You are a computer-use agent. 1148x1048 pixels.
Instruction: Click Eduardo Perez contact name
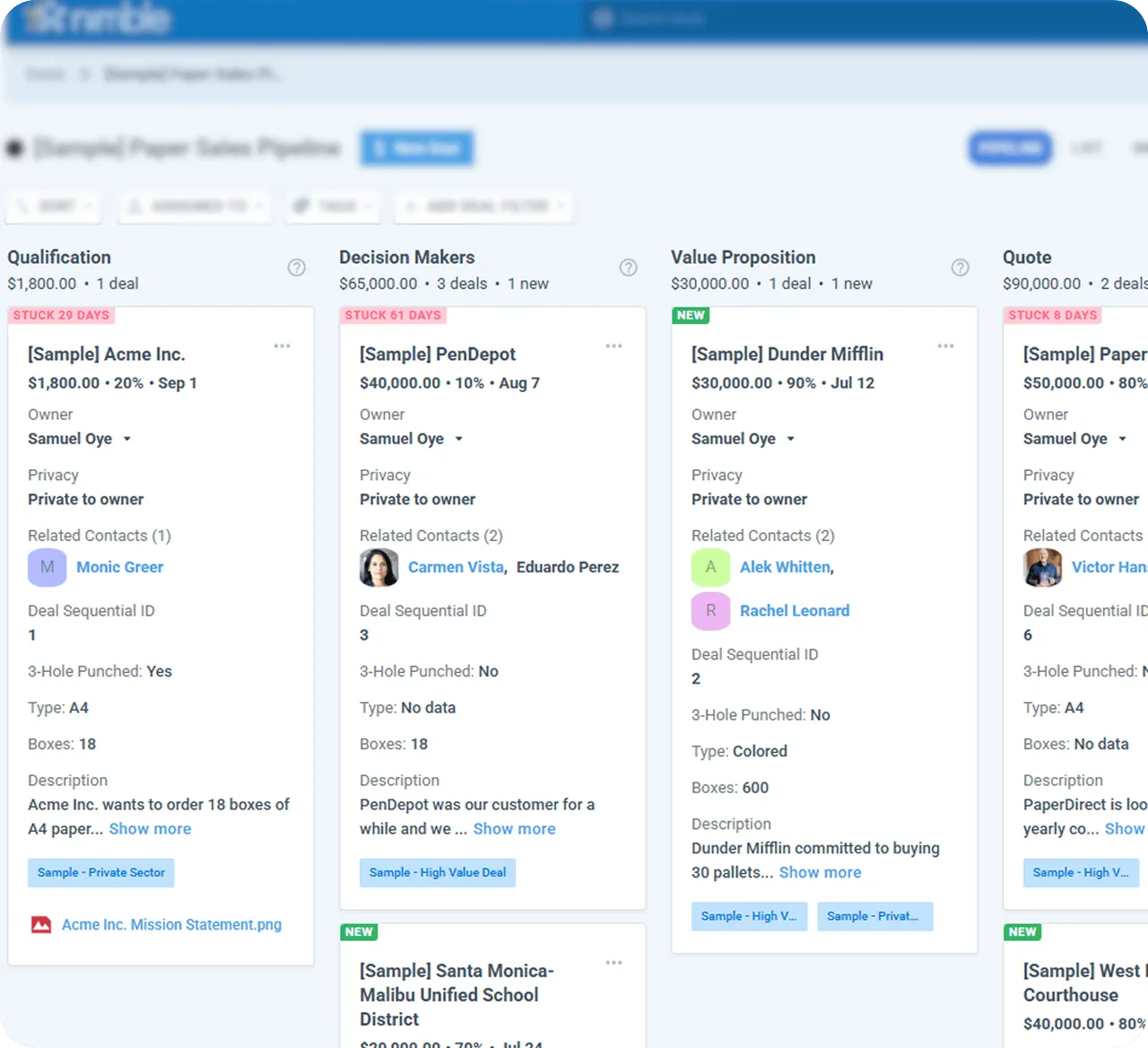click(x=568, y=567)
